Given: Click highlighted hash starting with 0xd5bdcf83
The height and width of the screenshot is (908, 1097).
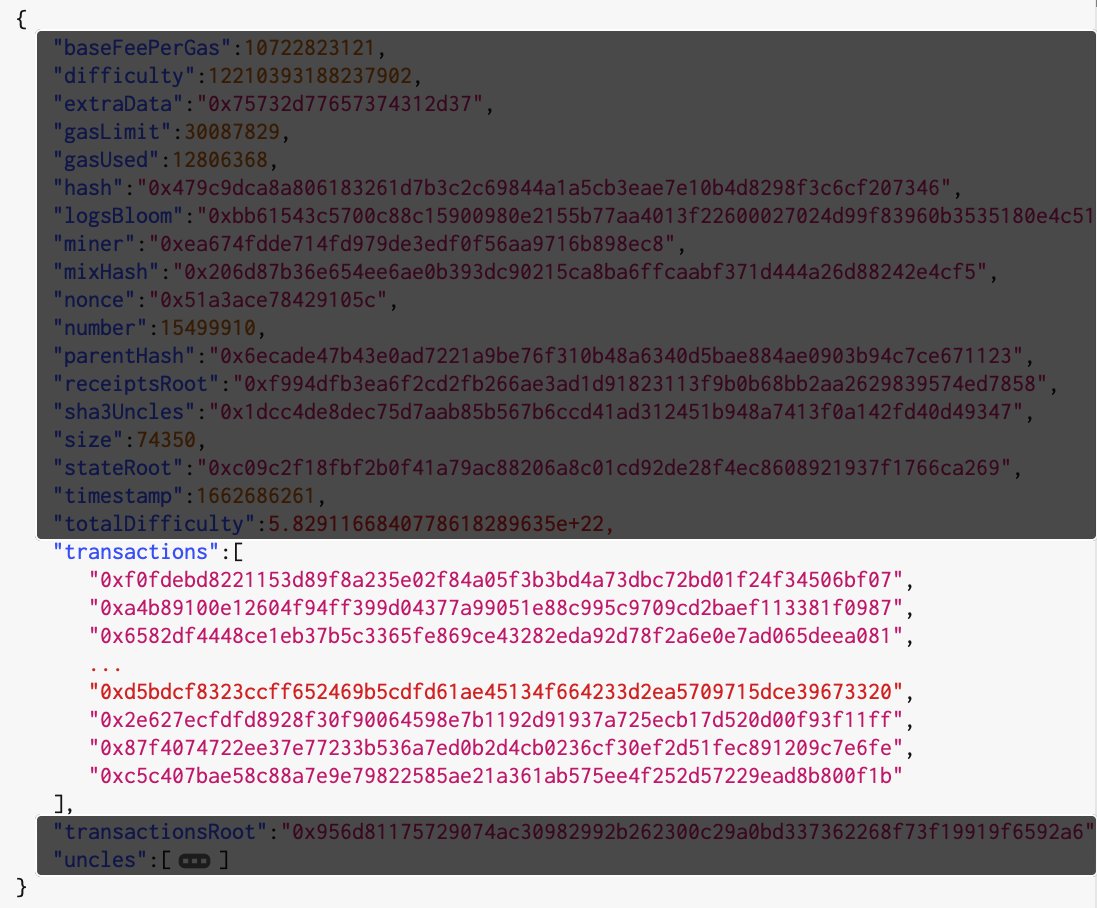Looking at the screenshot, I should point(496,692).
